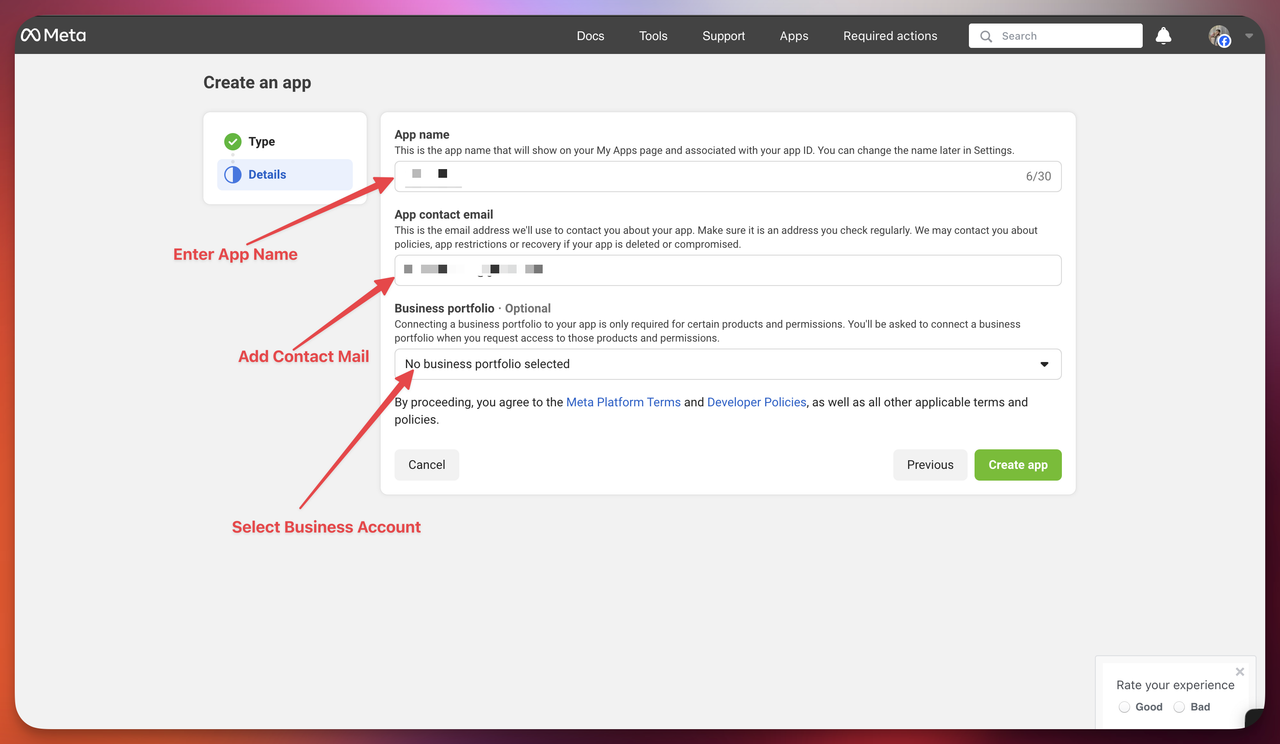Click the Cancel button
1280x744 pixels.
427,465
